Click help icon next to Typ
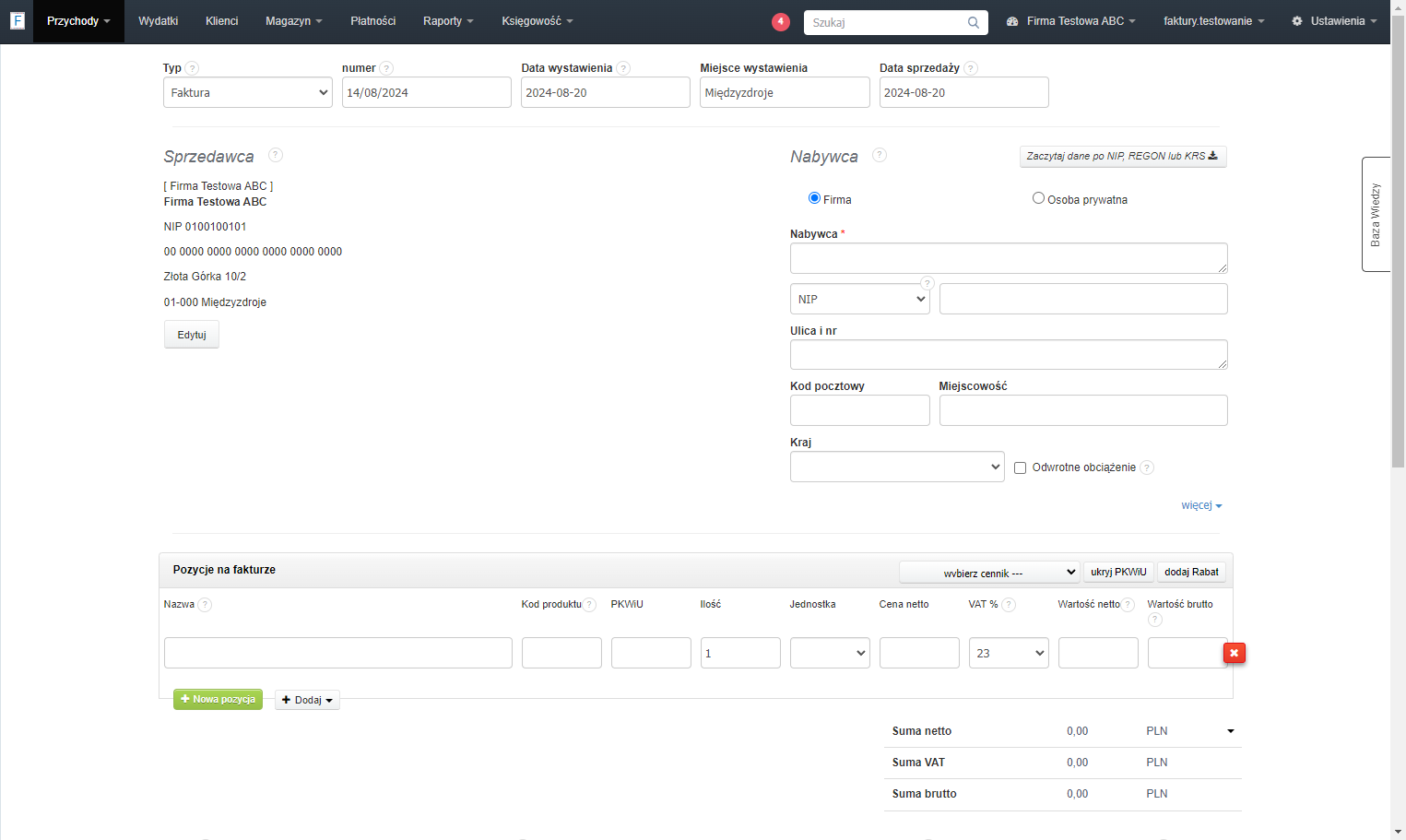 tap(192, 68)
